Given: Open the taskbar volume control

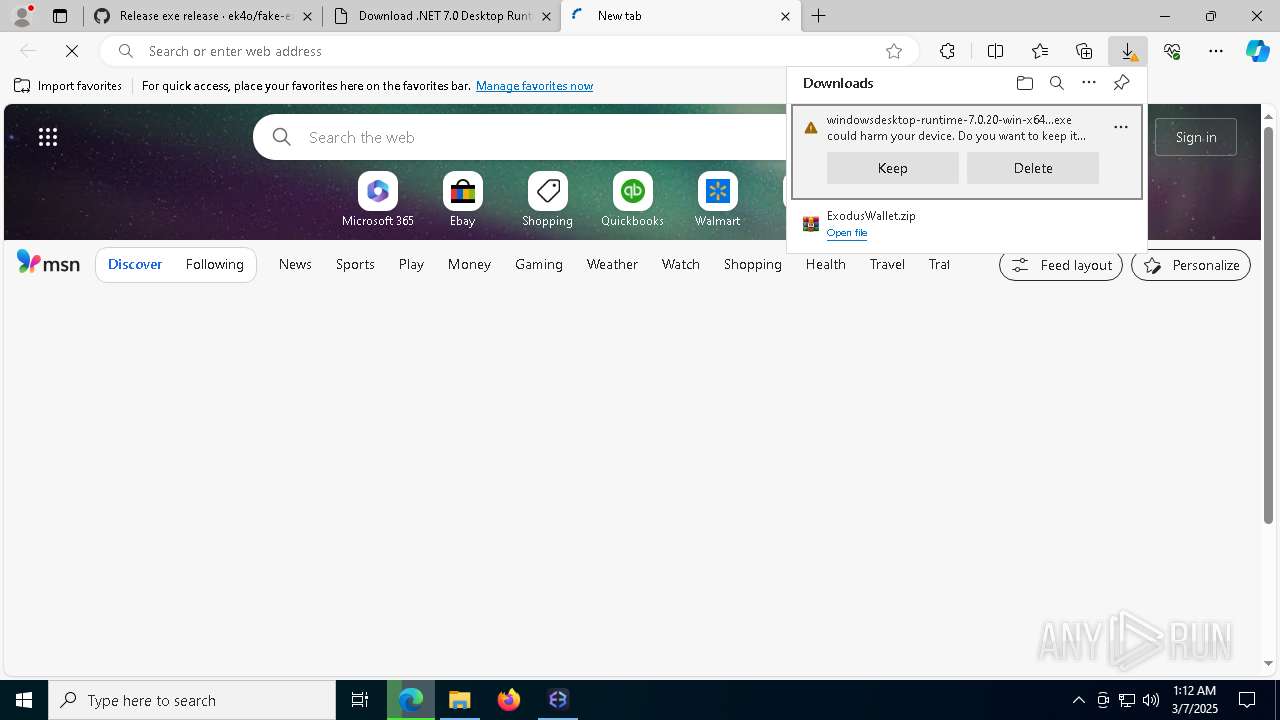Looking at the screenshot, I should (x=1151, y=700).
